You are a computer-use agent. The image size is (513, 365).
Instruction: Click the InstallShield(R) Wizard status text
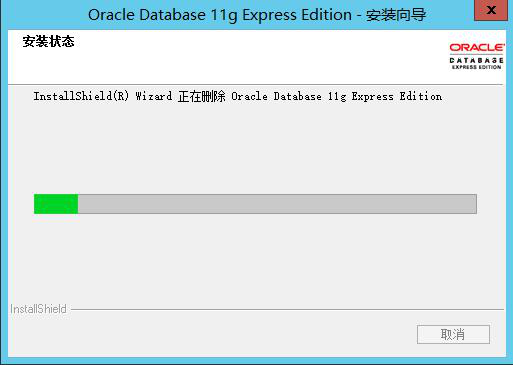(x=103, y=96)
